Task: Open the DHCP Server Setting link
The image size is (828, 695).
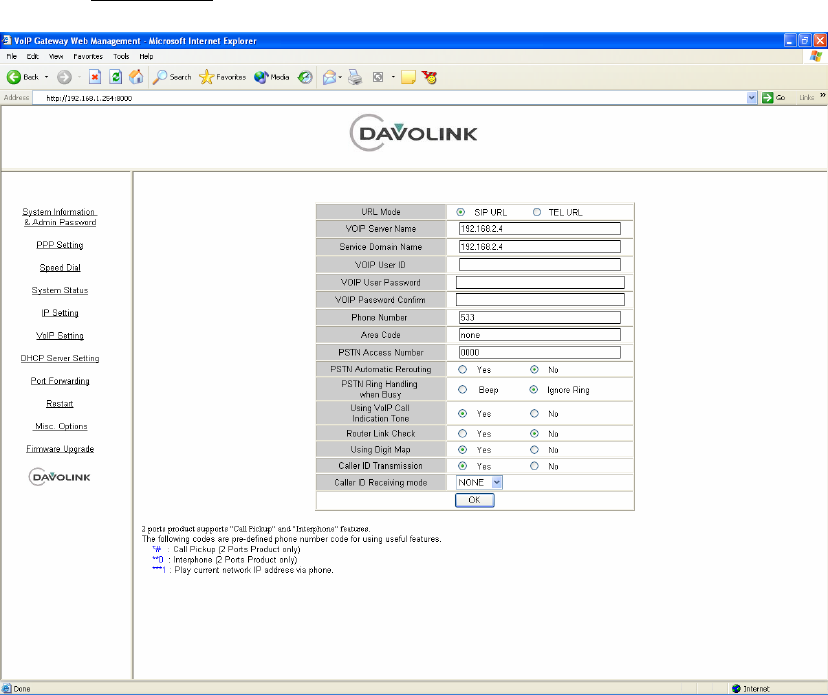Action: (x=60, y=358)
